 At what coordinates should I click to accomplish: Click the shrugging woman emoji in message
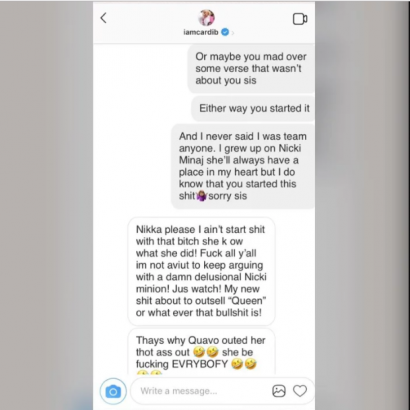[x=202, y=196]
